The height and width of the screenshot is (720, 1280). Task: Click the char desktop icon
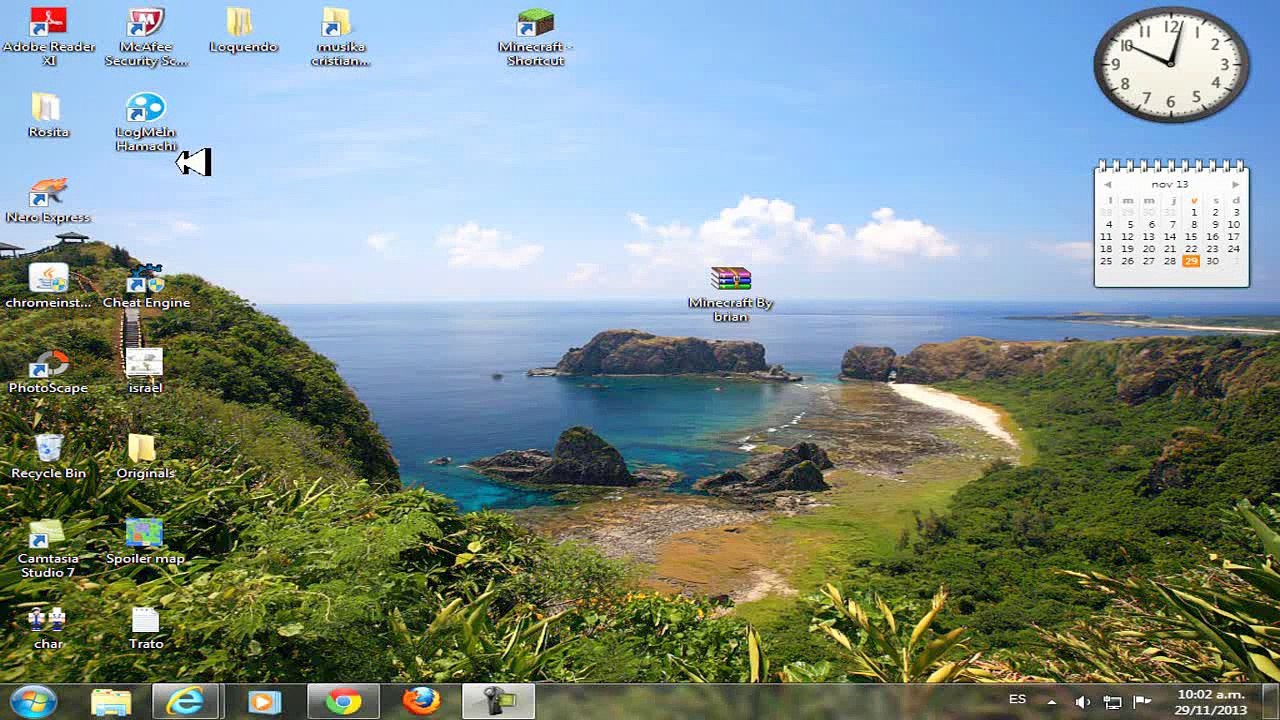click(x=48, y=627)
